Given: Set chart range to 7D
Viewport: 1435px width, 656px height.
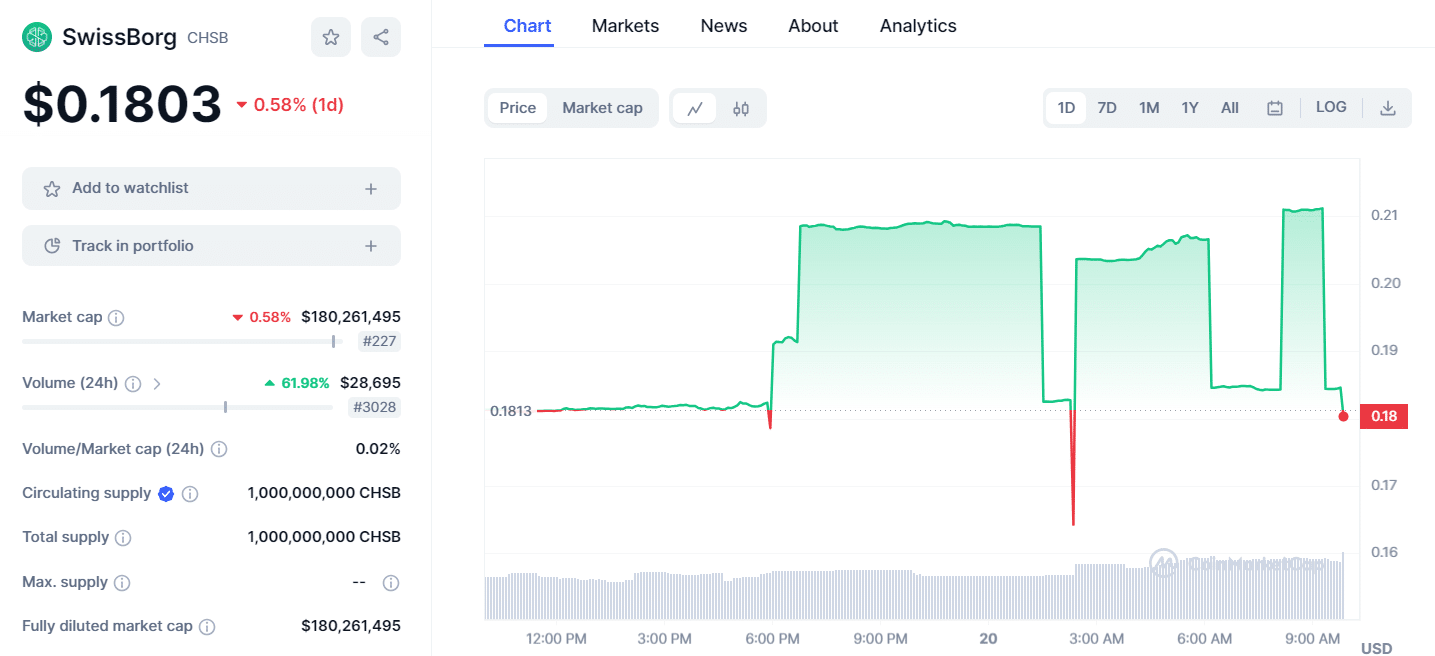Looking at the screenshot, I should [1107, 108].
